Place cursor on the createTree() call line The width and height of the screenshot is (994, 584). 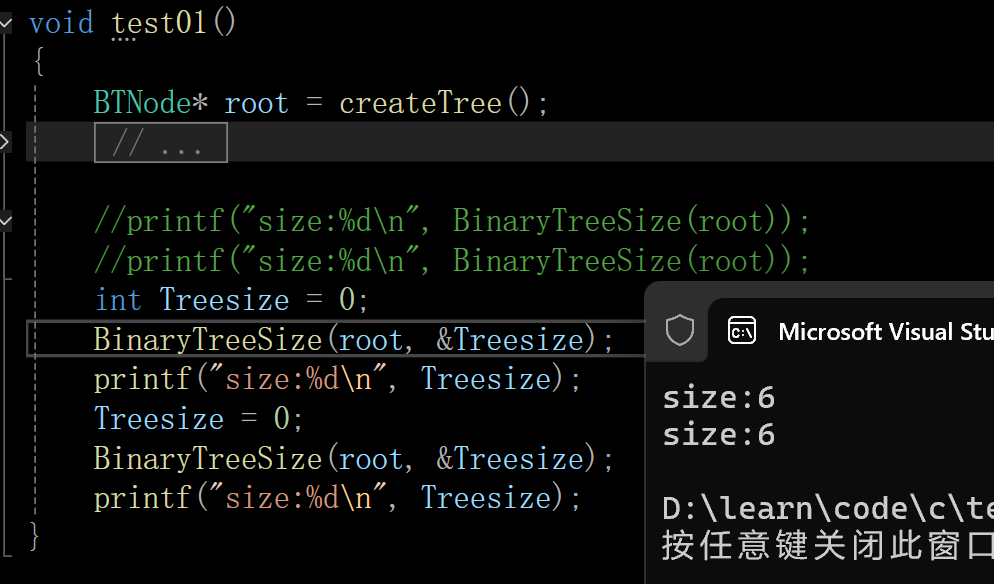pyautogui.click(x=318, y=101)
